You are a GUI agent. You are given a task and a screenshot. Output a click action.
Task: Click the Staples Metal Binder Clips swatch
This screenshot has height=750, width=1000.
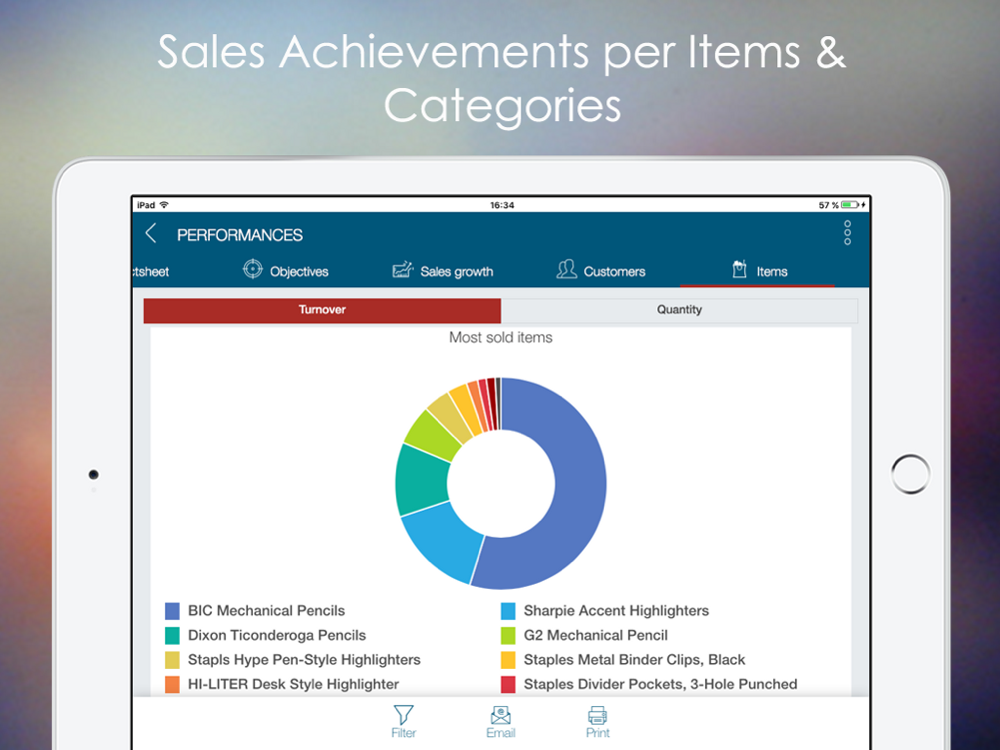click(x=508, y=659)
